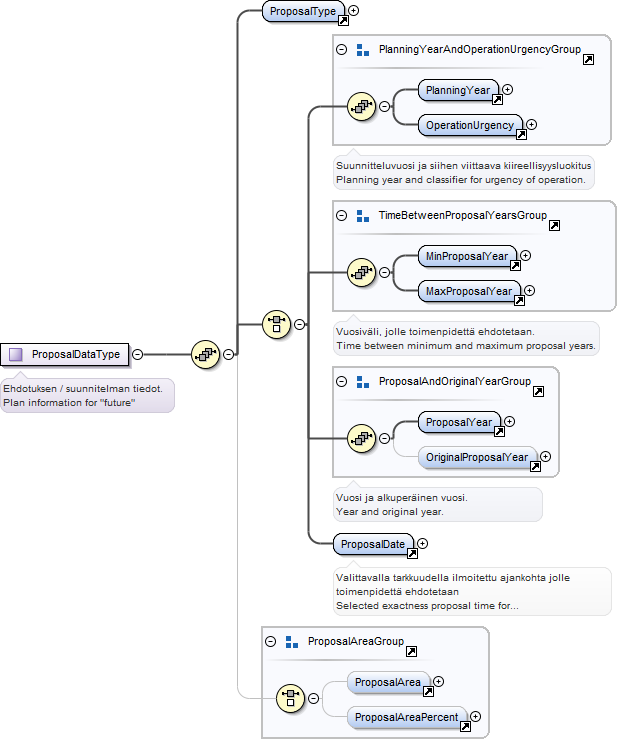Click the ProposalDataType complex type box
Viewport: 619px width, 740px height.
(x=65, y=354)
